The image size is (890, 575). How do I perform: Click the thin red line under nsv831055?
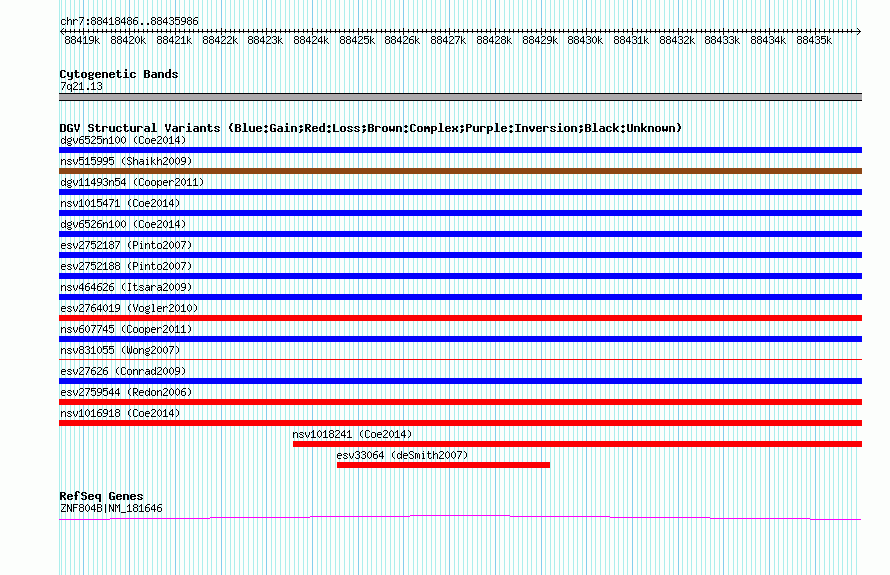(x=460, y=359)
